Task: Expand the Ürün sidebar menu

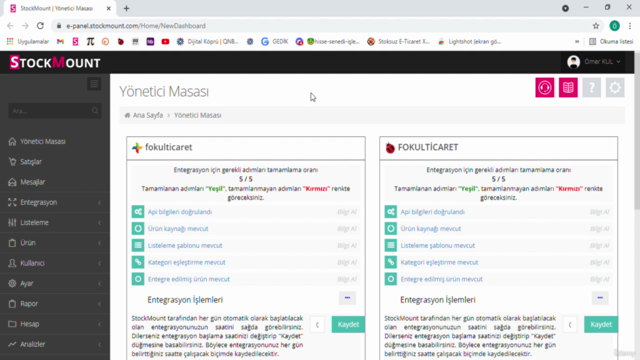Action: tap(55, 243)
